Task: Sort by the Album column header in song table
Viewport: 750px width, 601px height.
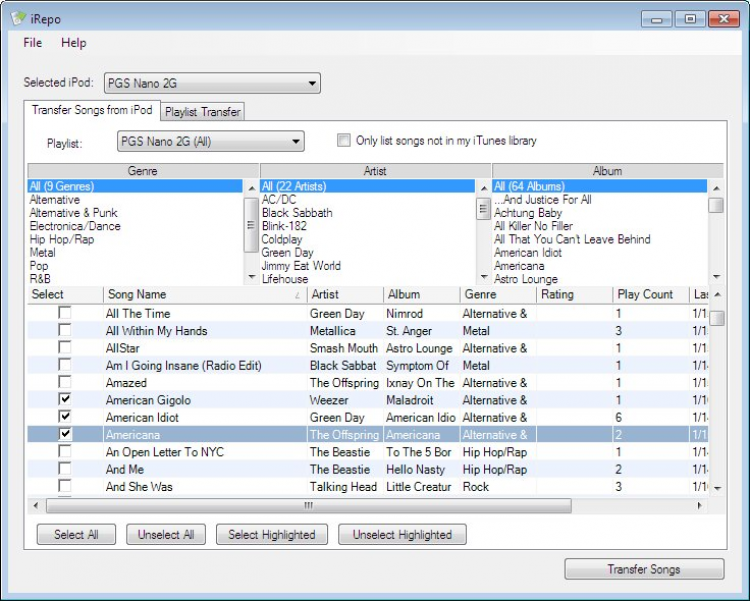Action: (421, 294)
